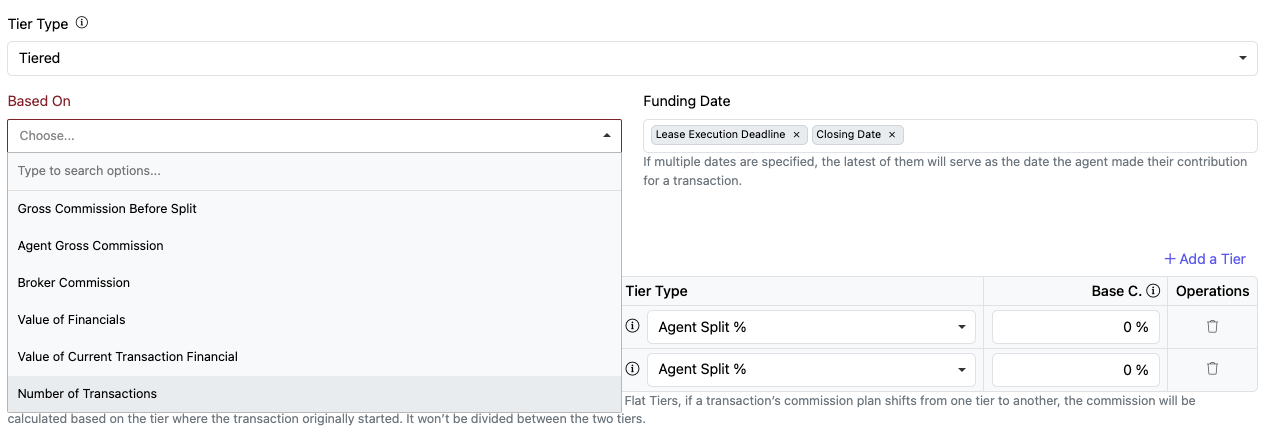This screenshot has height=448, width=1271.
Task: Click the info icon beside Tier Type label
Action: click(82, 23)
